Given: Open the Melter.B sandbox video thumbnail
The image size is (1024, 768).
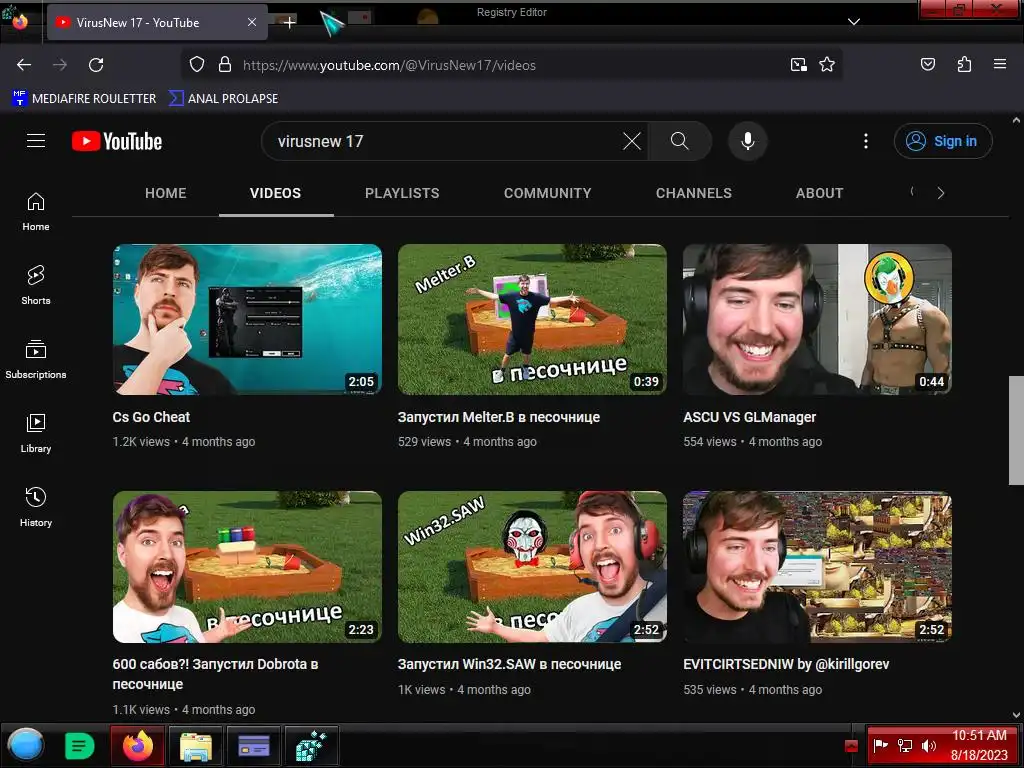Looking at the screenshot, I should pyautogui.click(x=532, y=319).
